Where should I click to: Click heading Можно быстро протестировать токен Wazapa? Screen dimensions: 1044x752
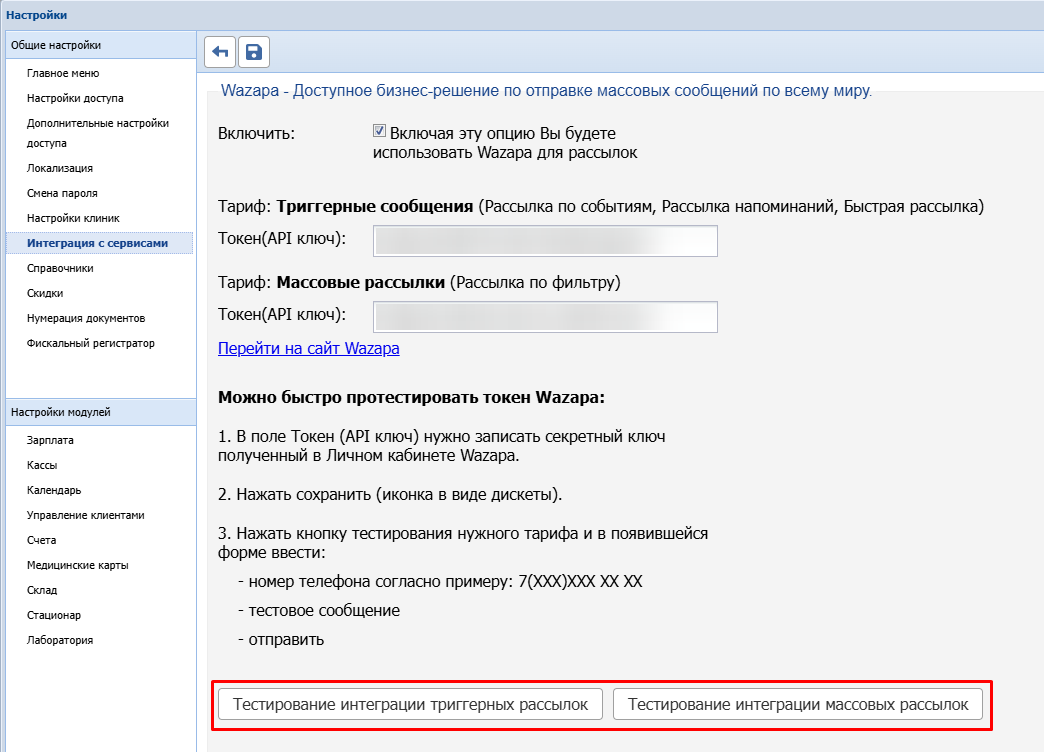click(411, 398)
